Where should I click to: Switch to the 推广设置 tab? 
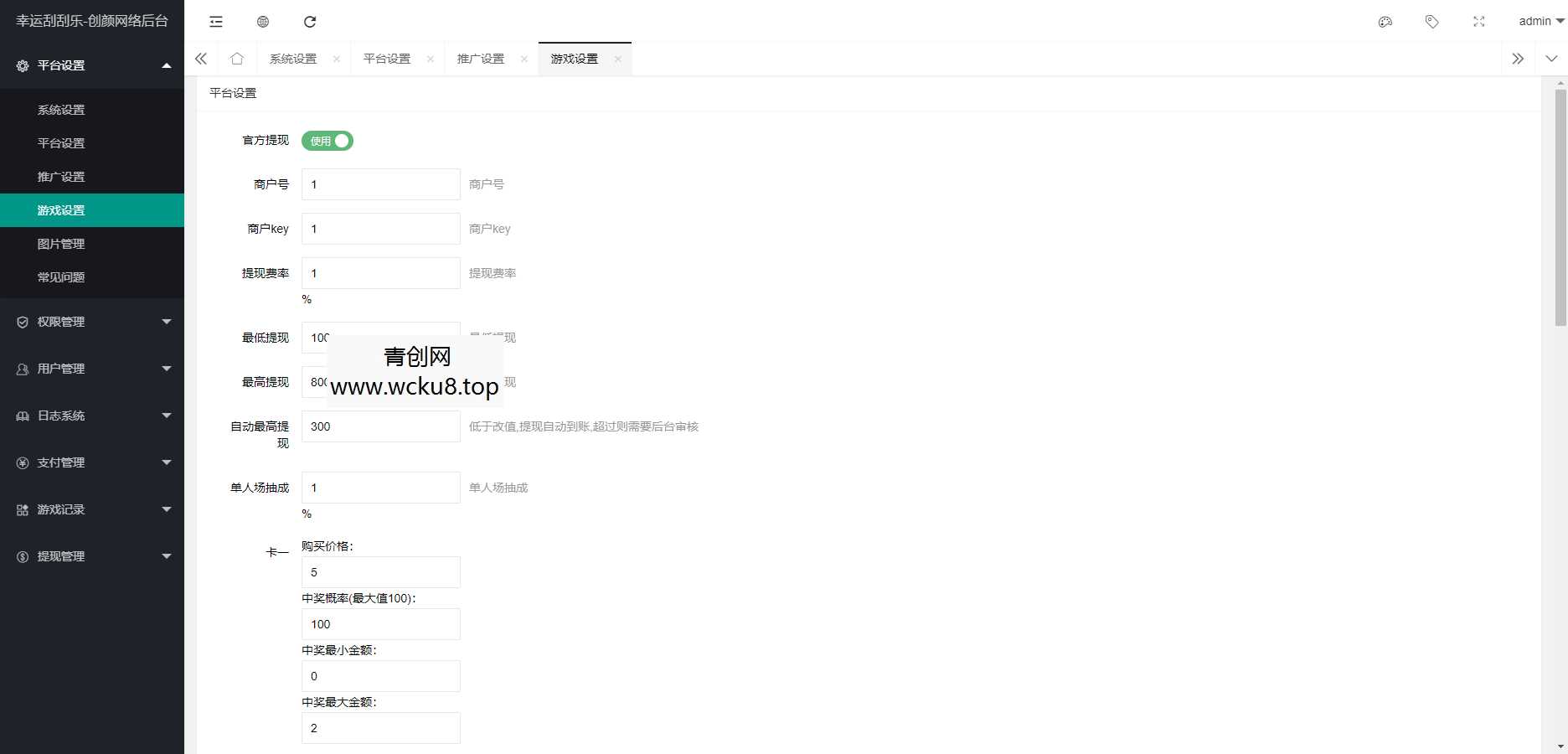click(481, 59)
